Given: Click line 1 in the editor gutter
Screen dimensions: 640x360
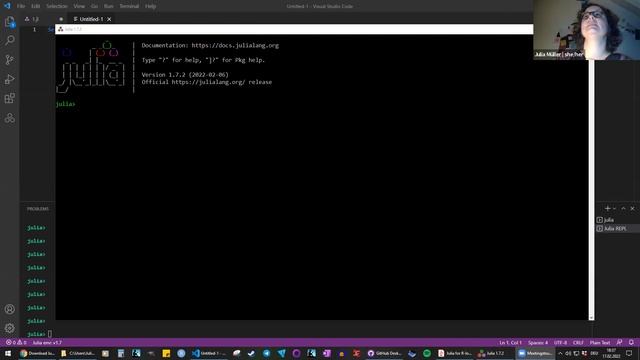Looking at the screenshot, I should [34, 29].
